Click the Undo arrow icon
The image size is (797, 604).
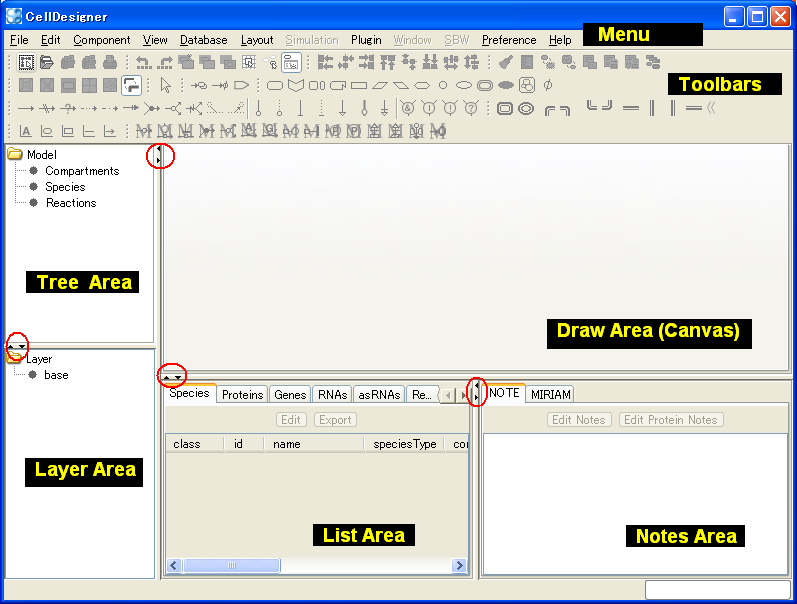[x=144, y=63]
